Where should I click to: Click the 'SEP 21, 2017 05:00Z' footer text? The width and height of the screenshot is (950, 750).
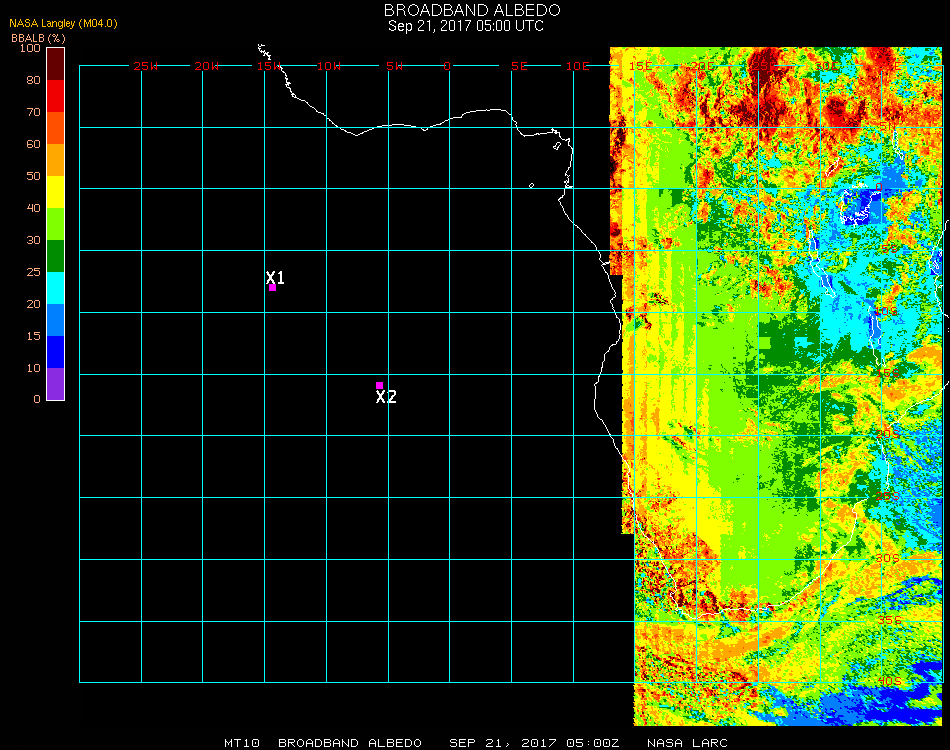(x=534, y=743)
